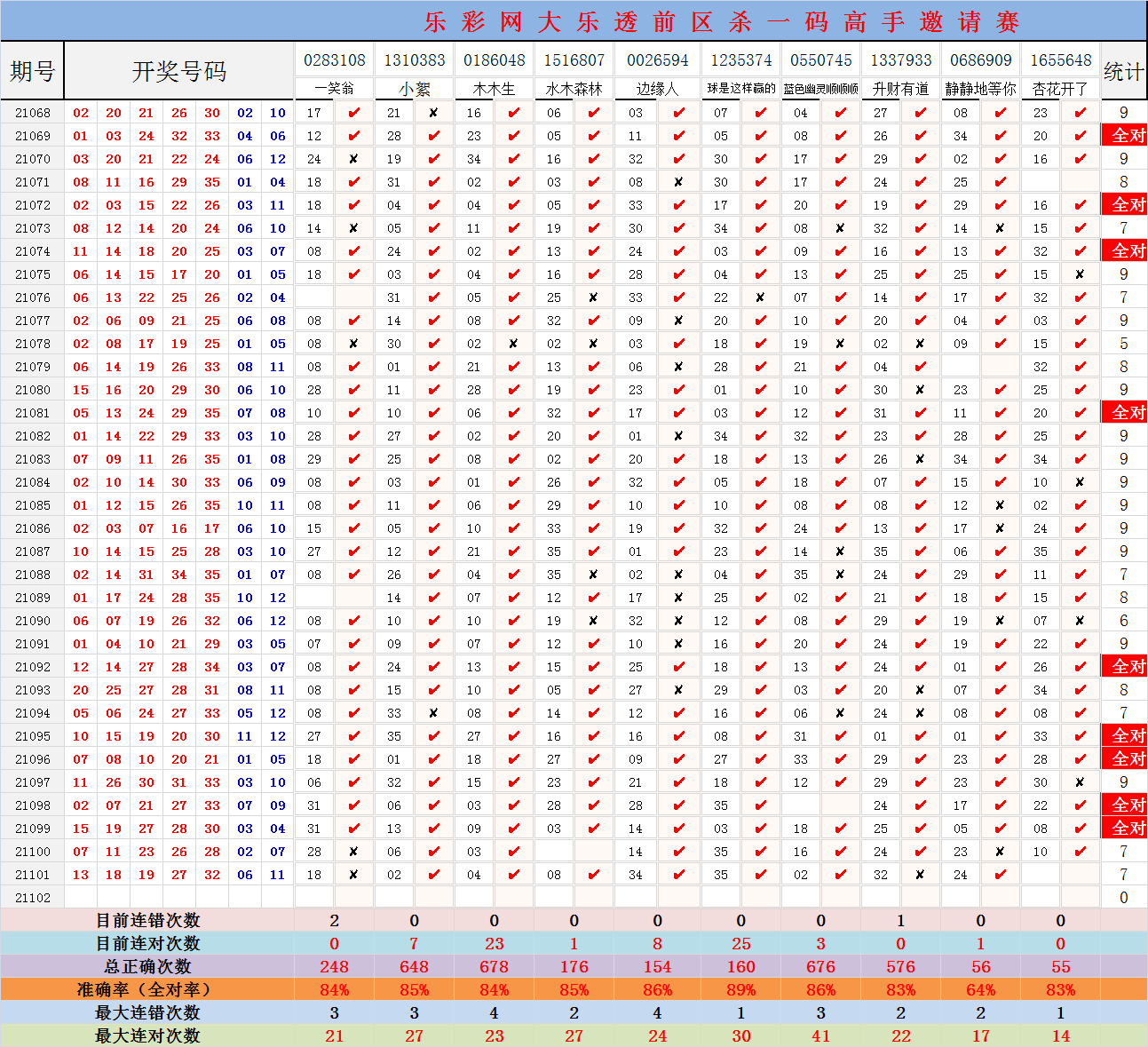This screenshot has height=1047, width=1148.
Task: Select participant ID 0186048
Action: tap(494, 59)
